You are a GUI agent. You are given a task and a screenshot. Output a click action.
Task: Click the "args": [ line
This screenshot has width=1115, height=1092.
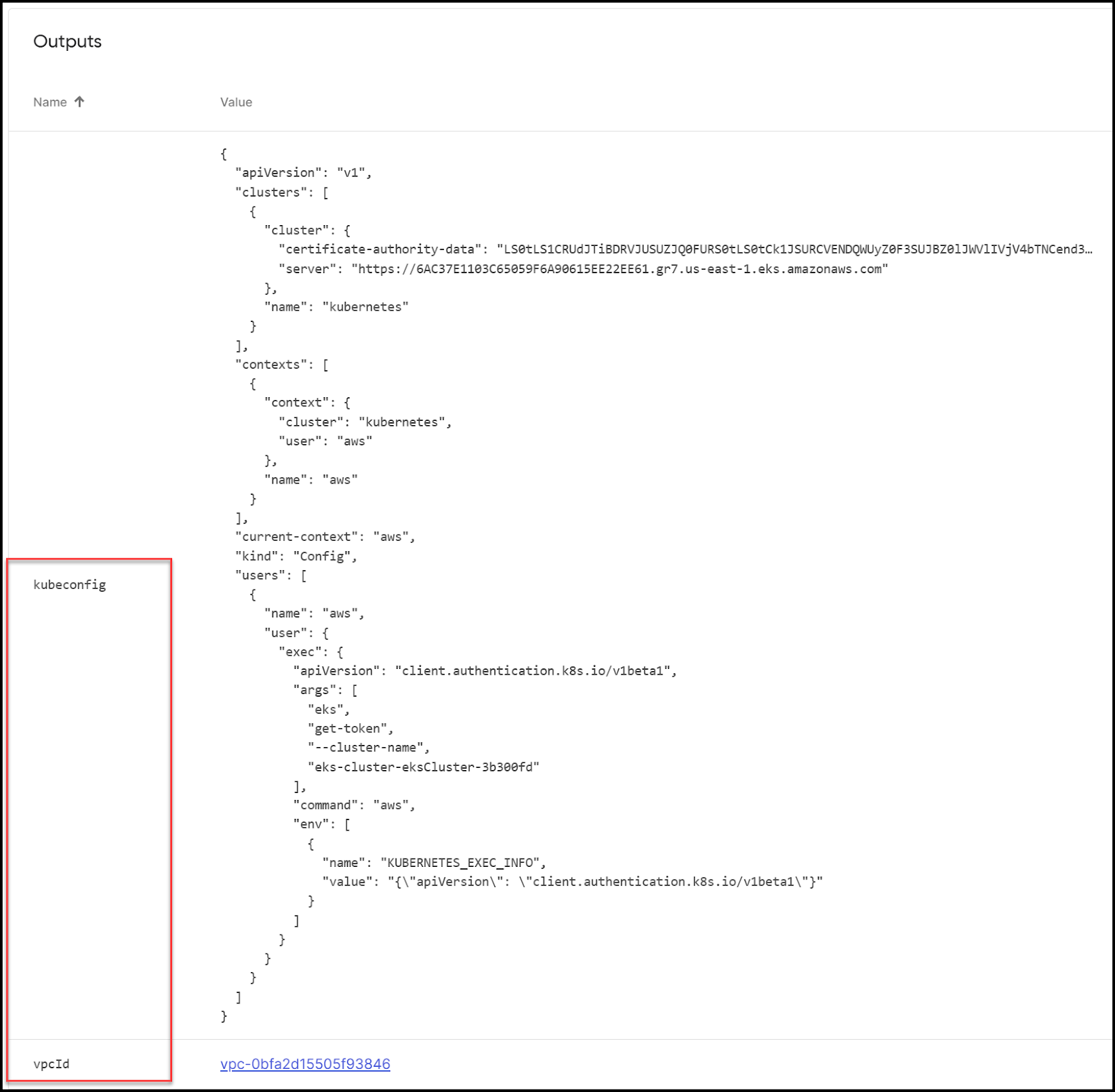[325, 691]
